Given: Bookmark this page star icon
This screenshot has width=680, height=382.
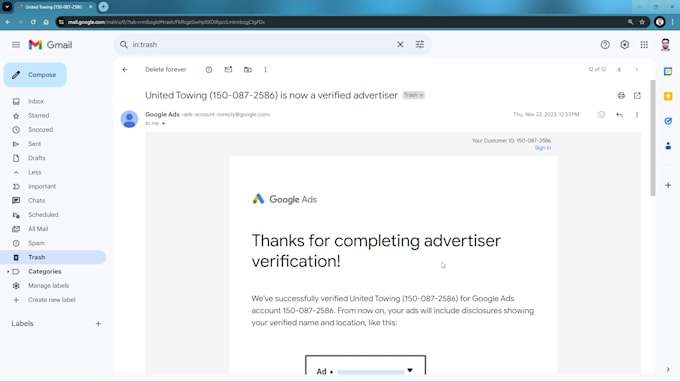Looking at the screenshot, I should click(x=642, y=22).
